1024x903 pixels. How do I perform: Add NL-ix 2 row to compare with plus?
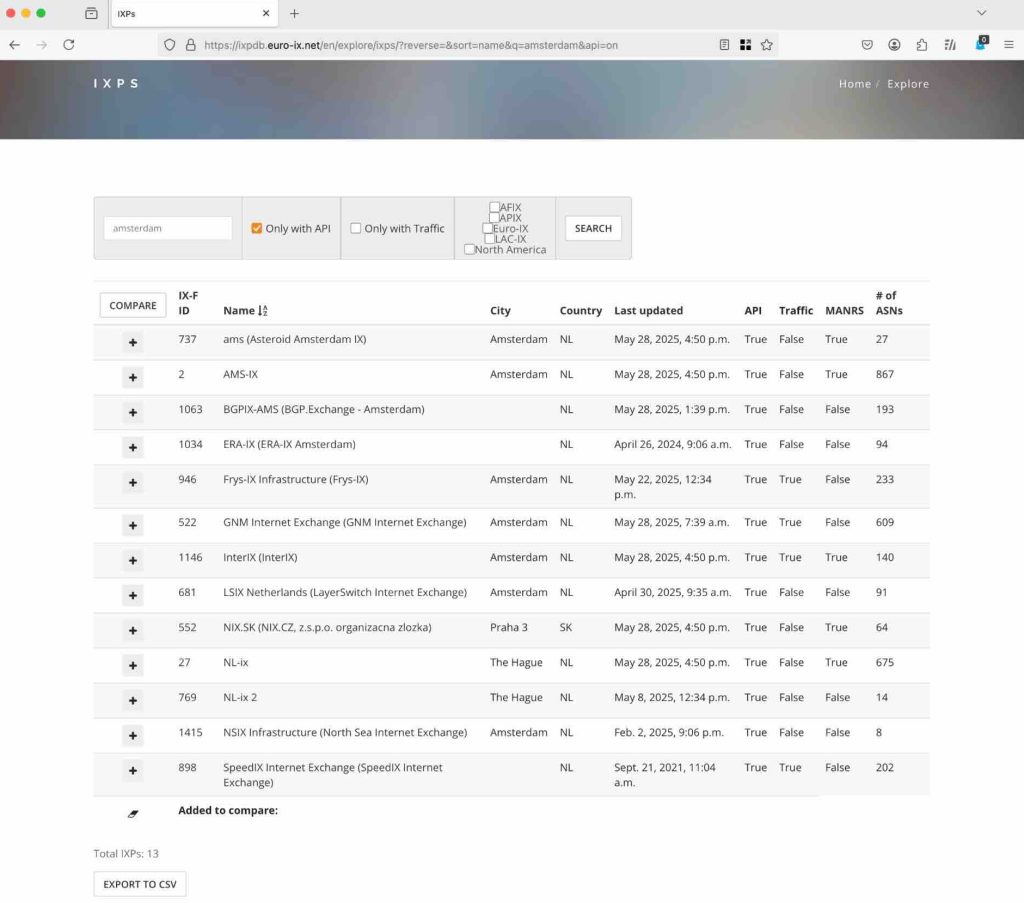click(133, 701)
